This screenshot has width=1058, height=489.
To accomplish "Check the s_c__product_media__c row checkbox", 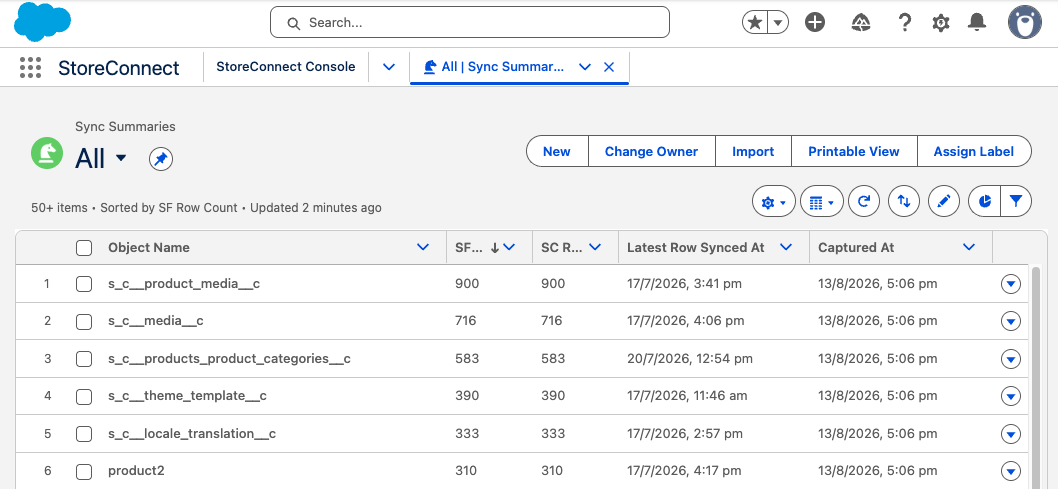I will tap(84, 284).
